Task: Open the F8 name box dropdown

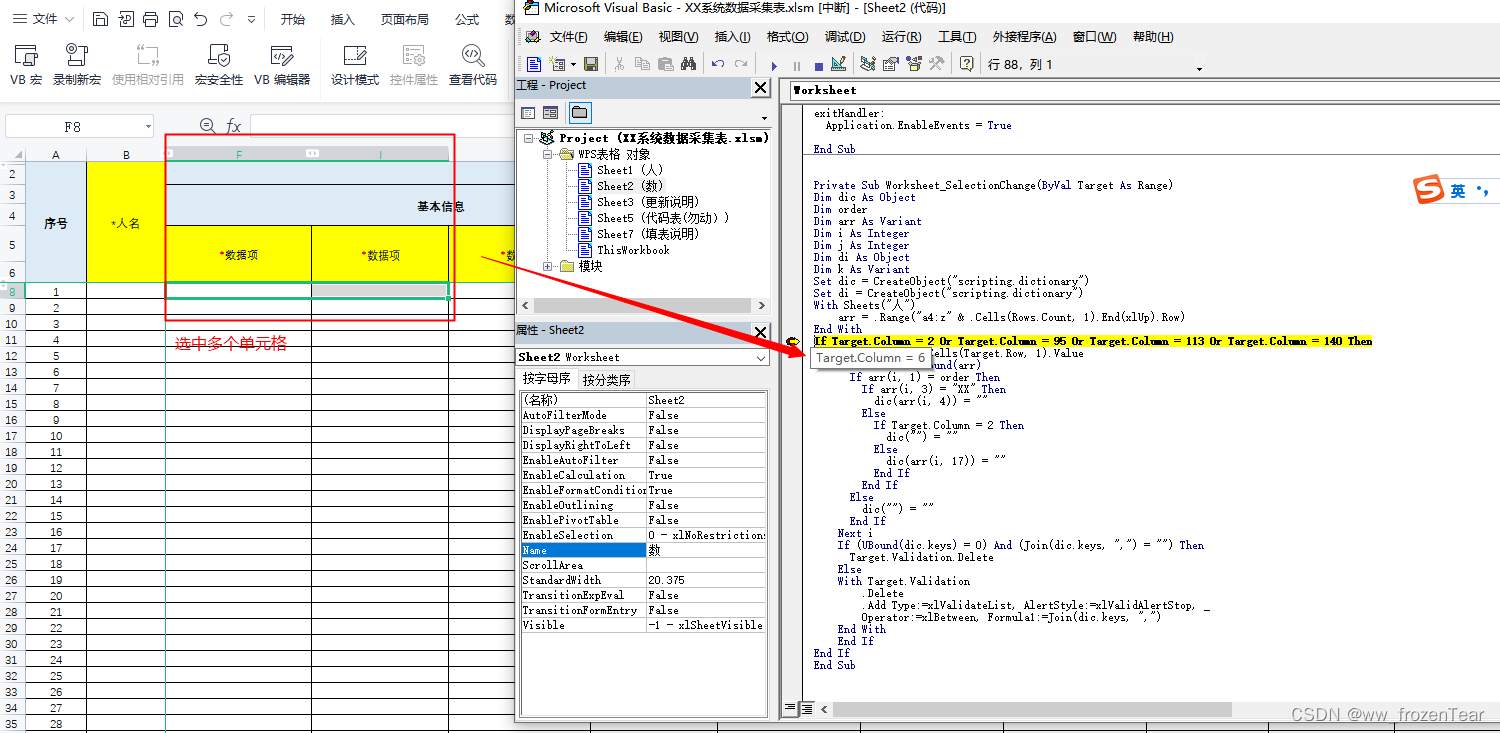Action: 148,127
